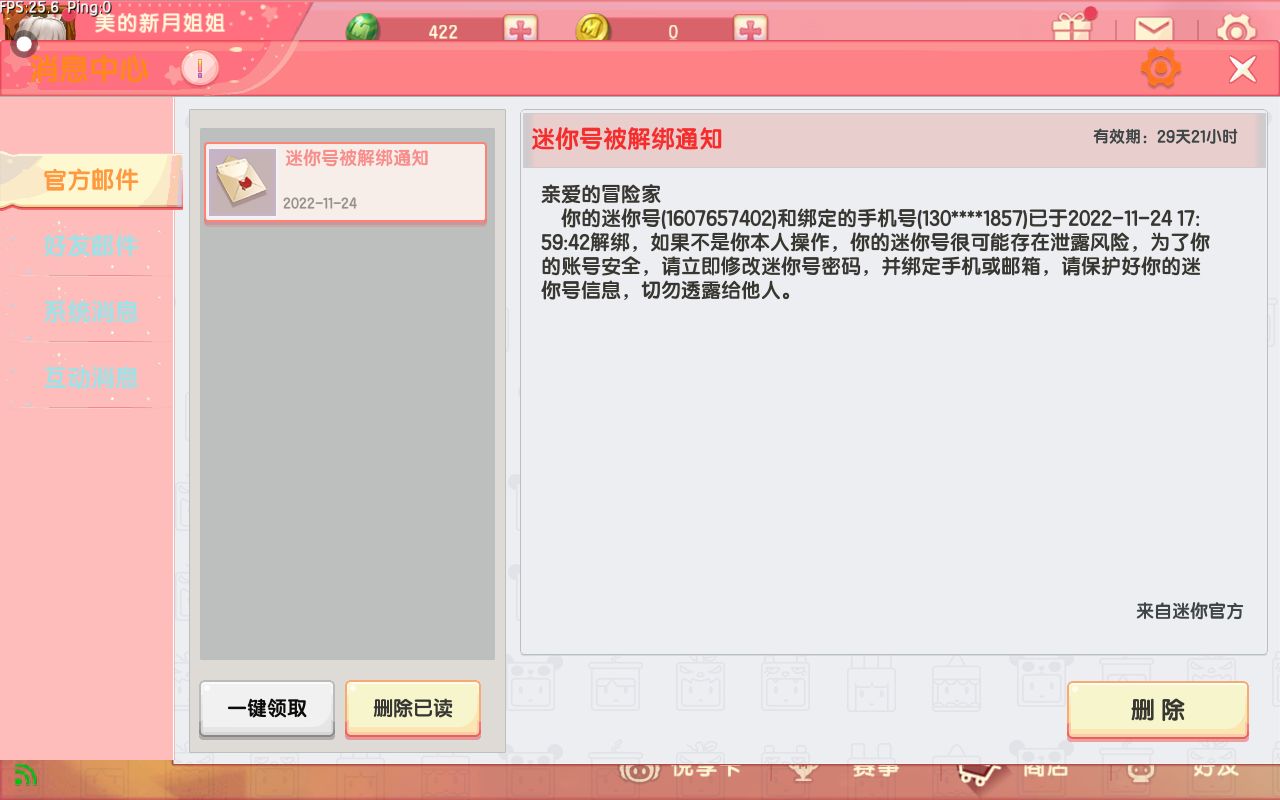Open the orange gear message settings

[1160, 69]
